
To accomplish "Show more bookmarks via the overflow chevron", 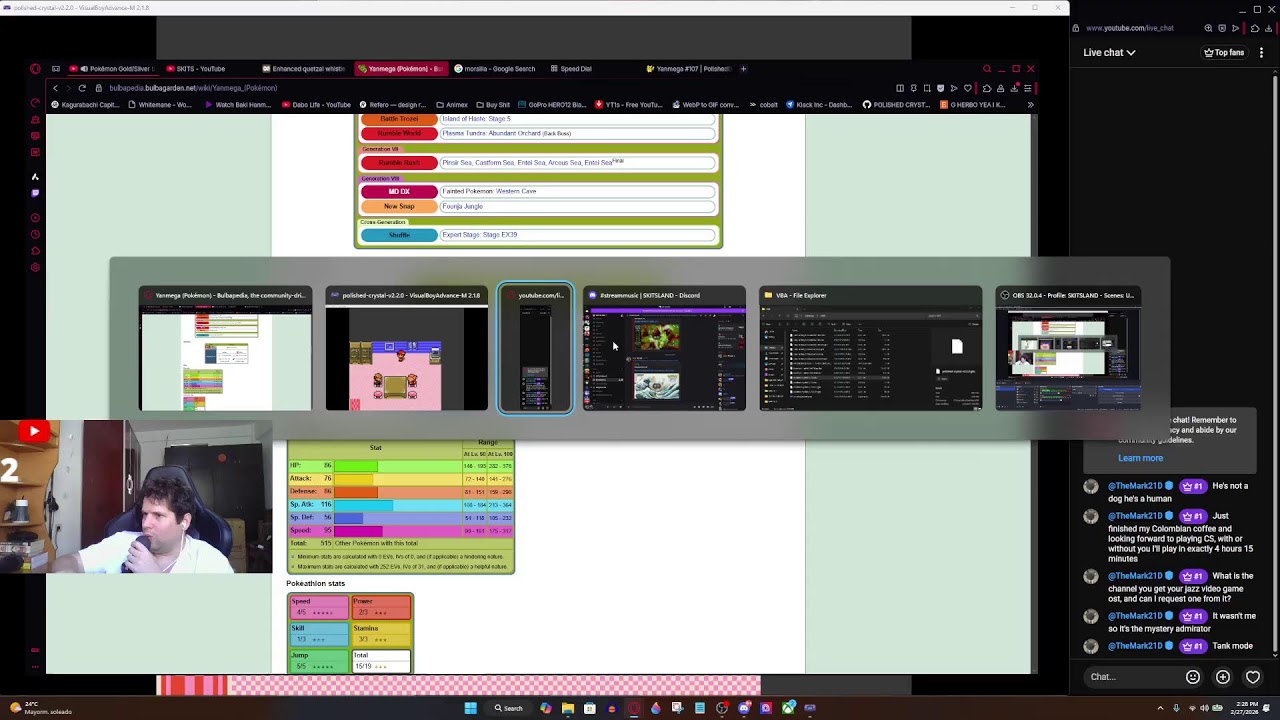I will (x=1030, y=104).
